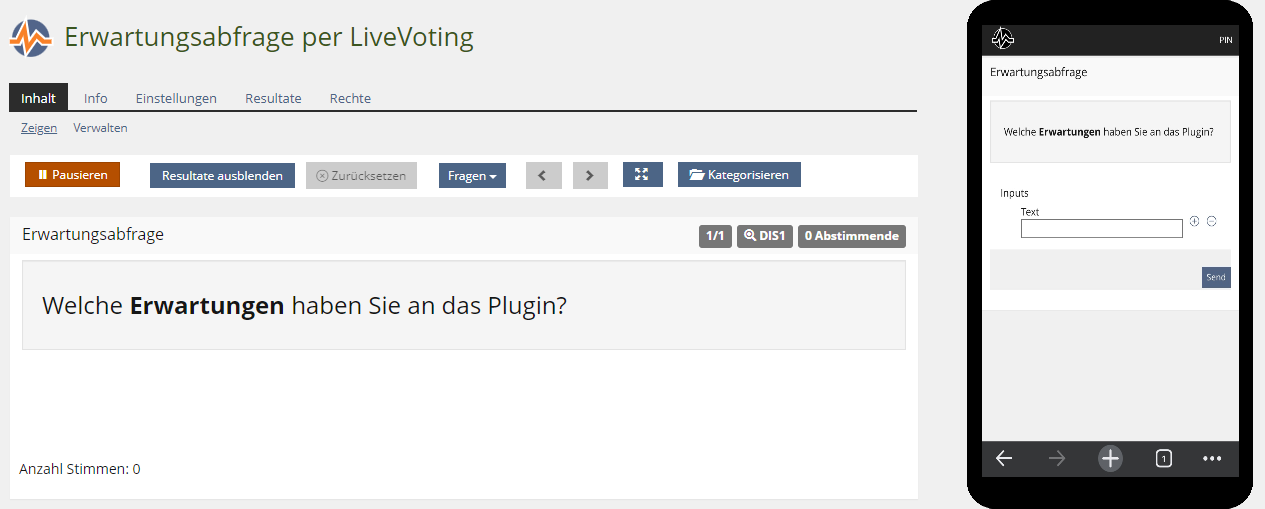Tap the mobile browser new tab plus

click(1110, 458)
